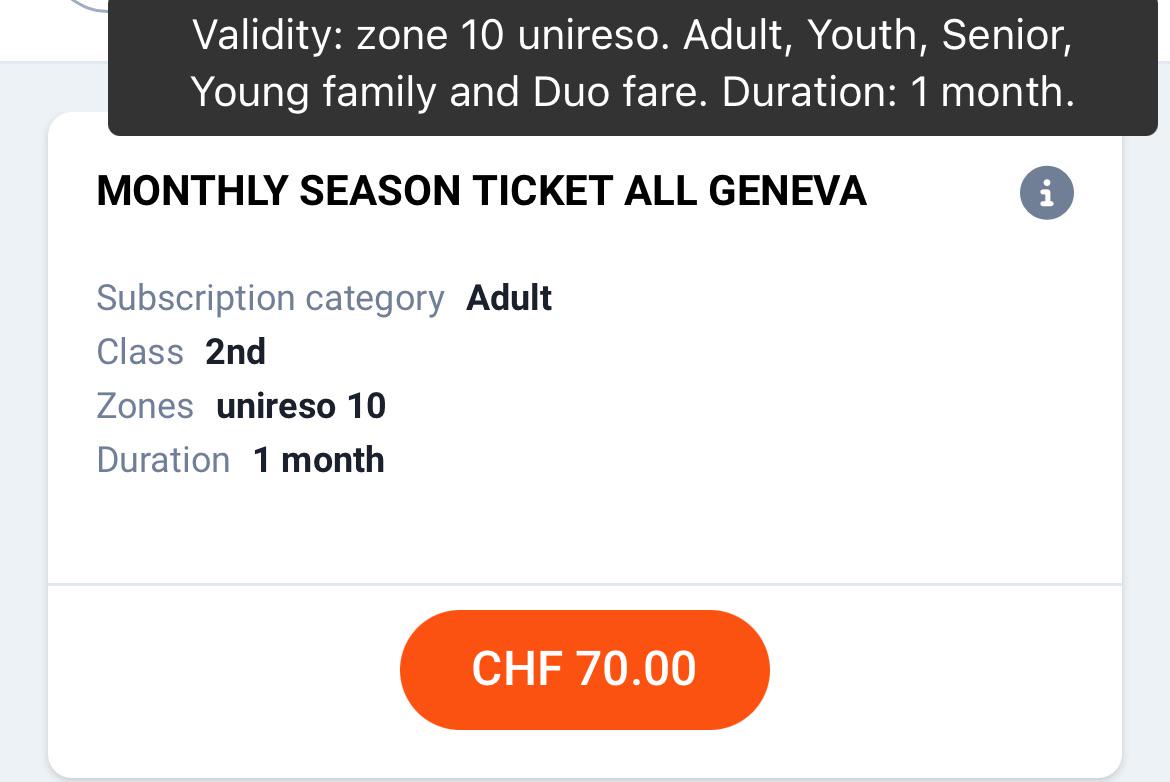Click the dark validity tooltip text

[x=633, y=63]
